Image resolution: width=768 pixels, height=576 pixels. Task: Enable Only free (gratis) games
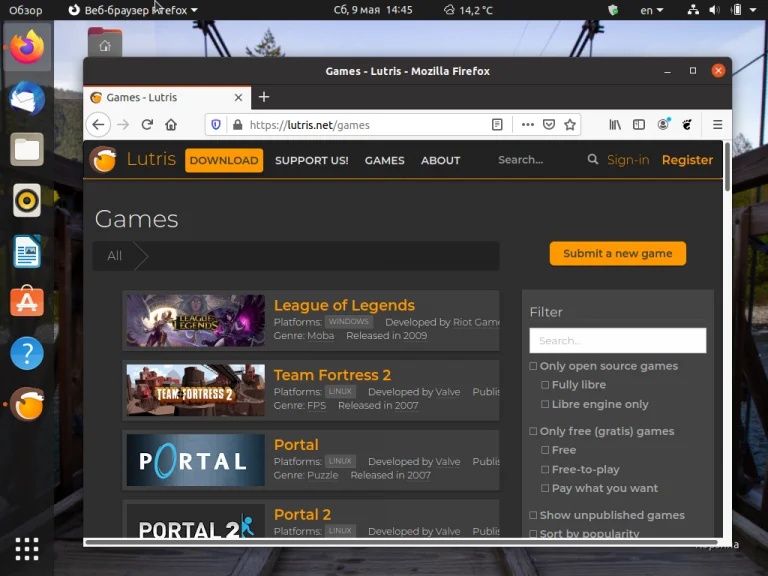click(533, 432)
